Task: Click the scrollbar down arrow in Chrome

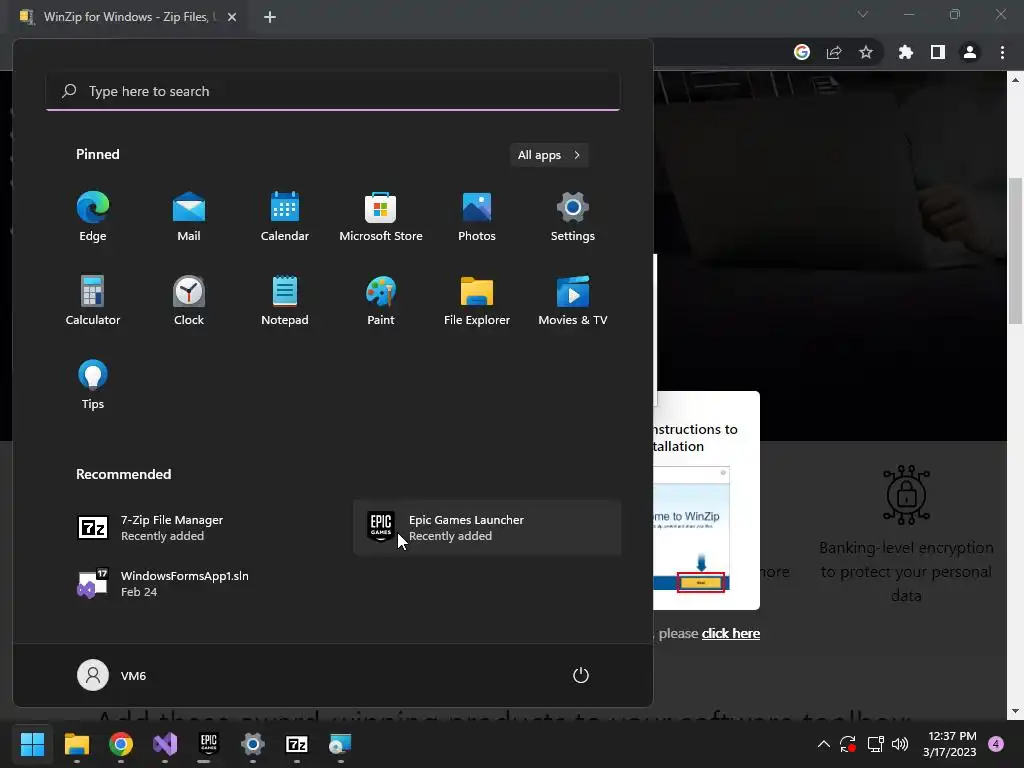Action: 1015,711
